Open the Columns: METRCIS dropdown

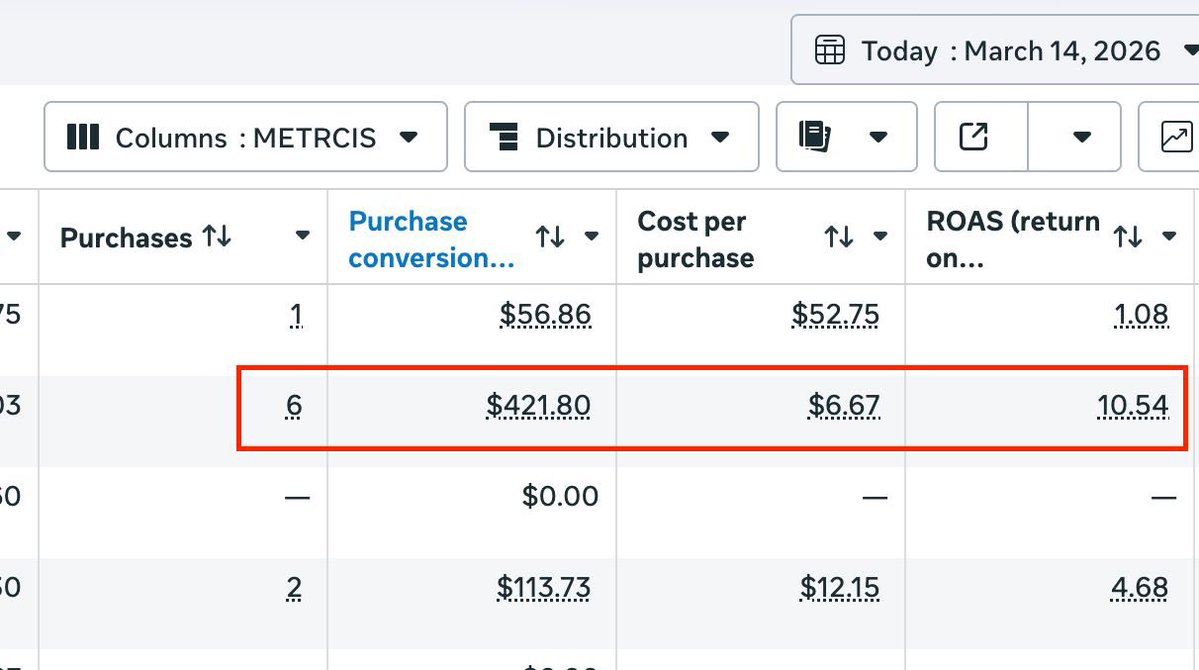click(x=245, y=137)
